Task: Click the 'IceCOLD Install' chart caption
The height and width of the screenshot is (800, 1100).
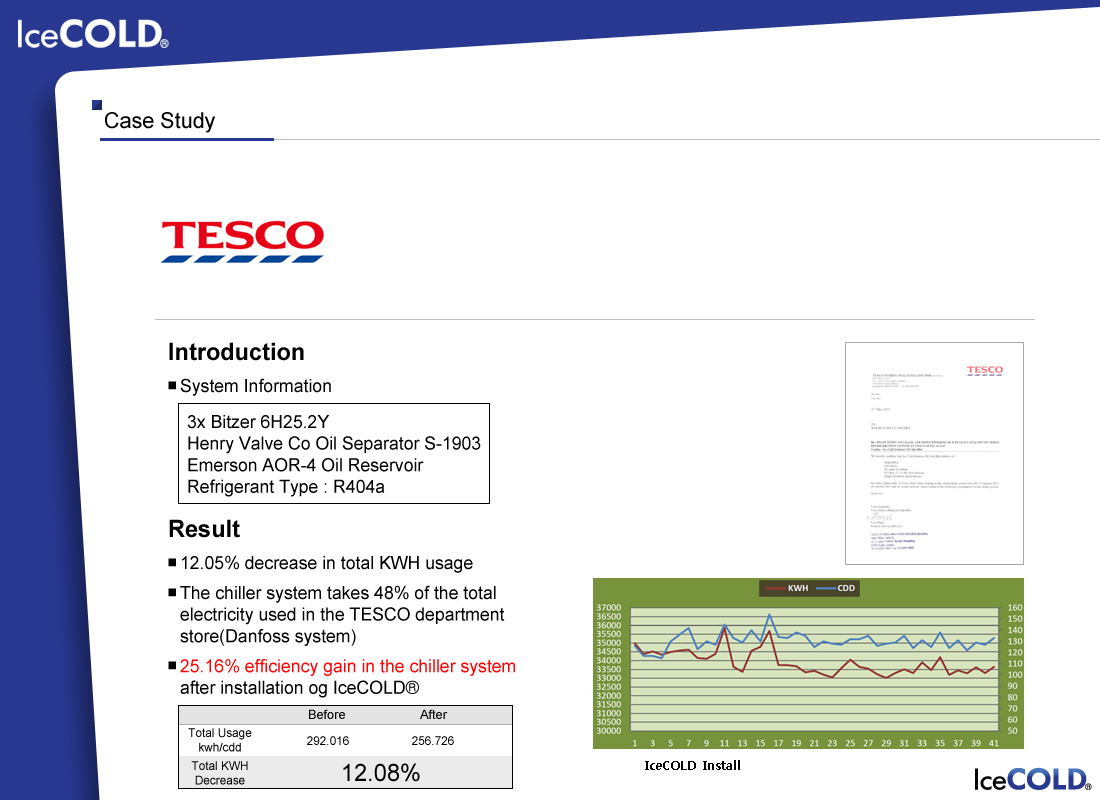Action: click(x=692, y=766)
